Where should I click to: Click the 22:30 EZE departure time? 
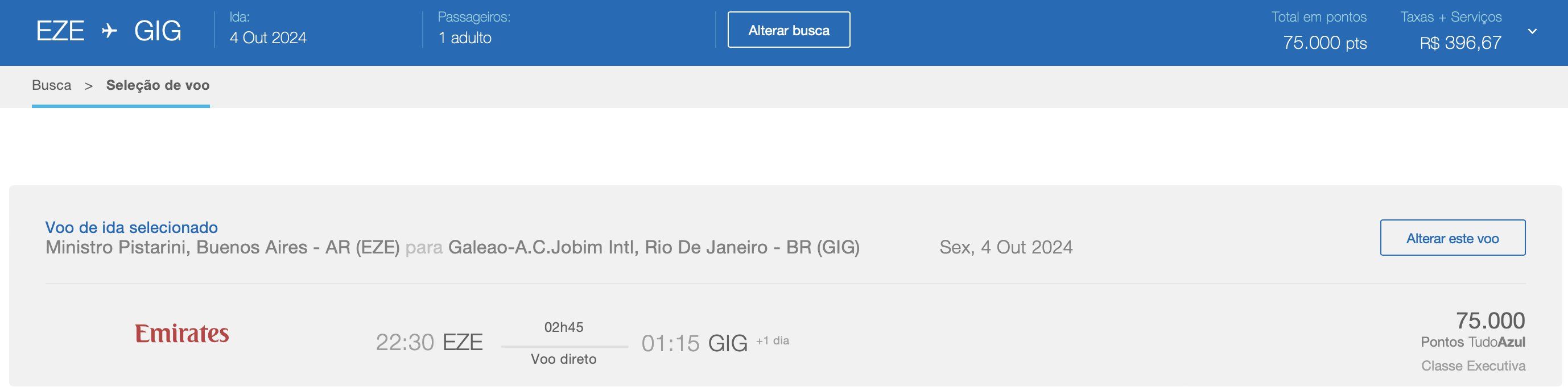click(429, 342)
